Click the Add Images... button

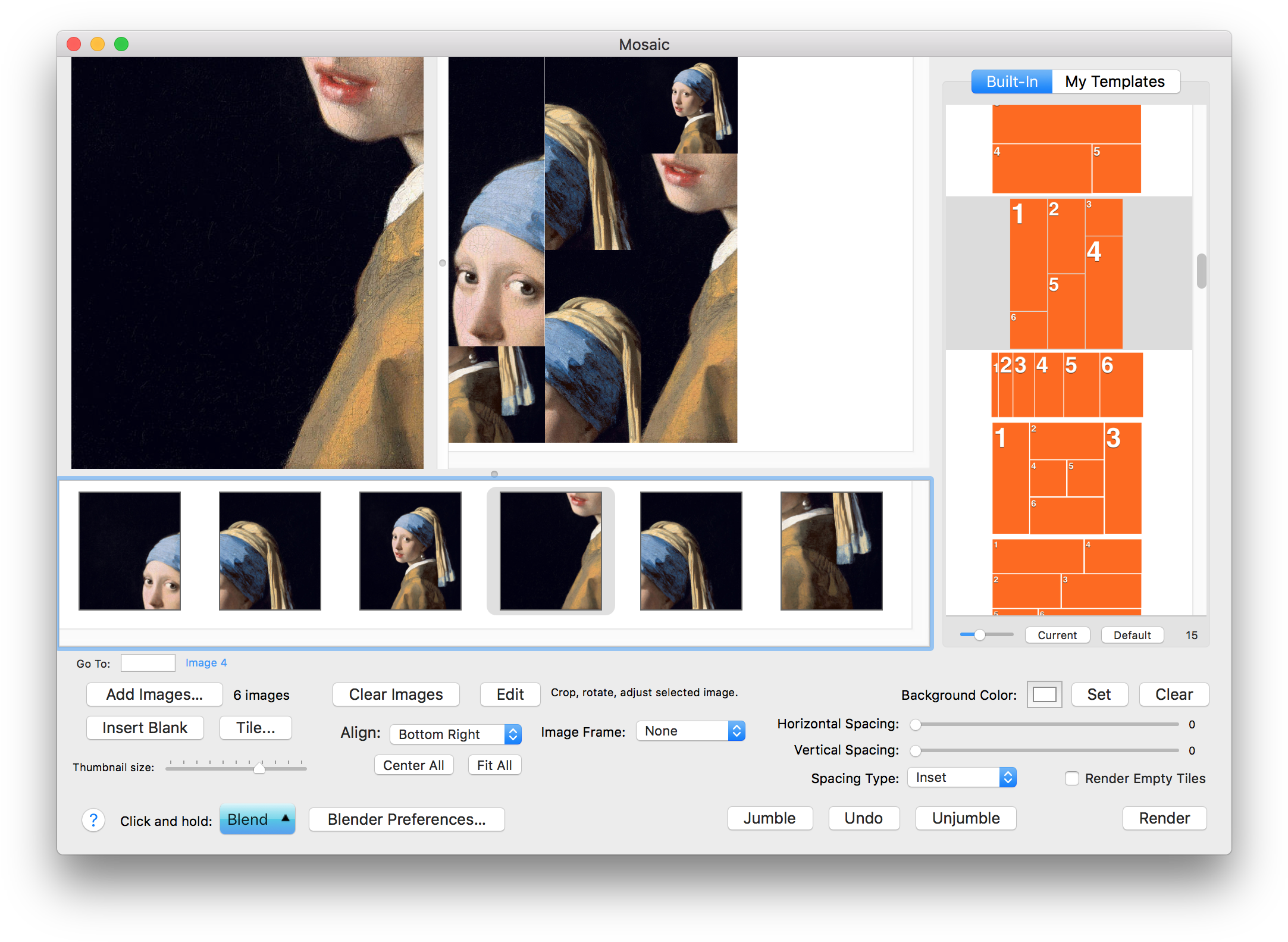click(155, 694)
